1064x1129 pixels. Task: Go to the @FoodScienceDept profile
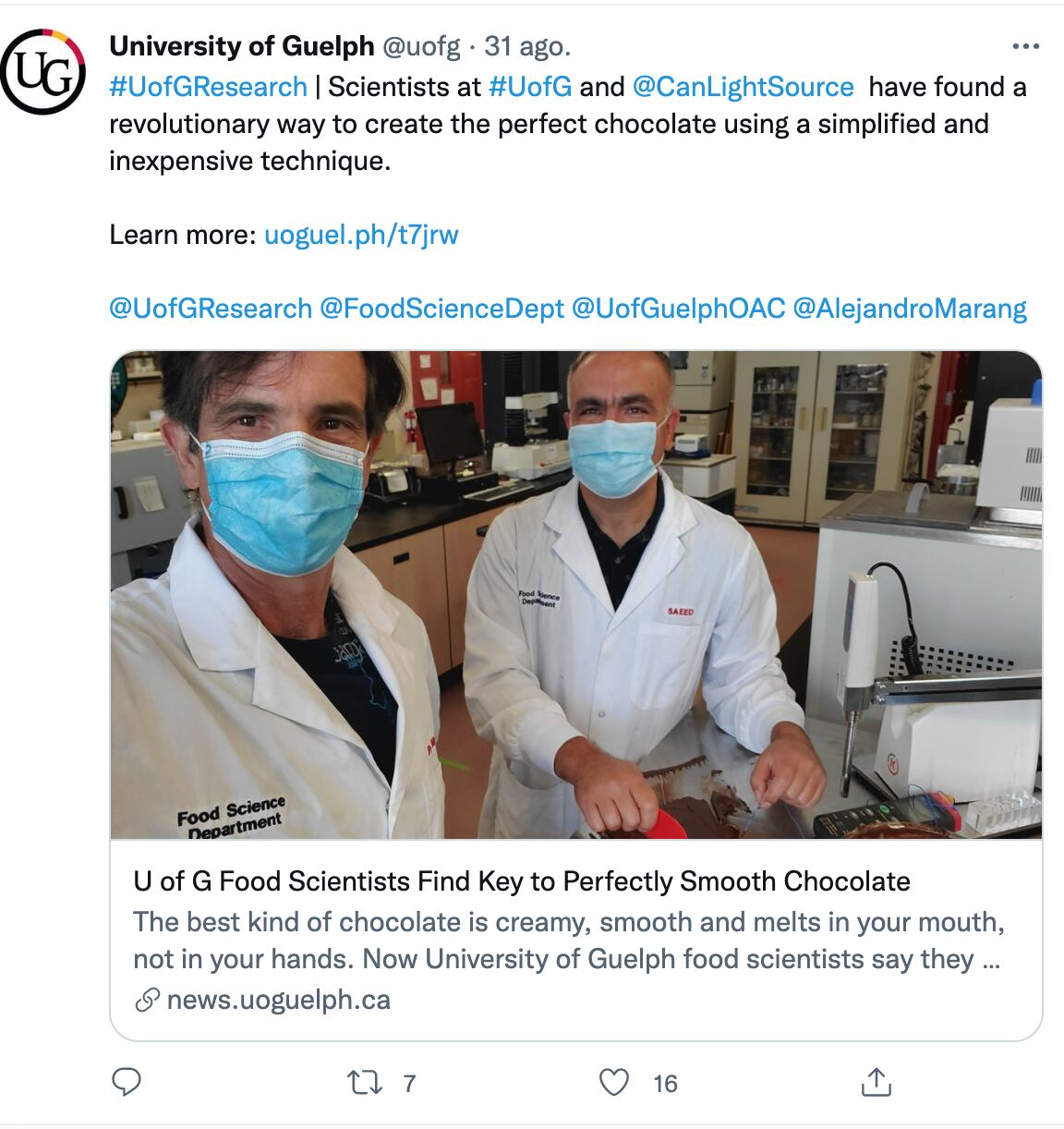[x=441, y=309]
